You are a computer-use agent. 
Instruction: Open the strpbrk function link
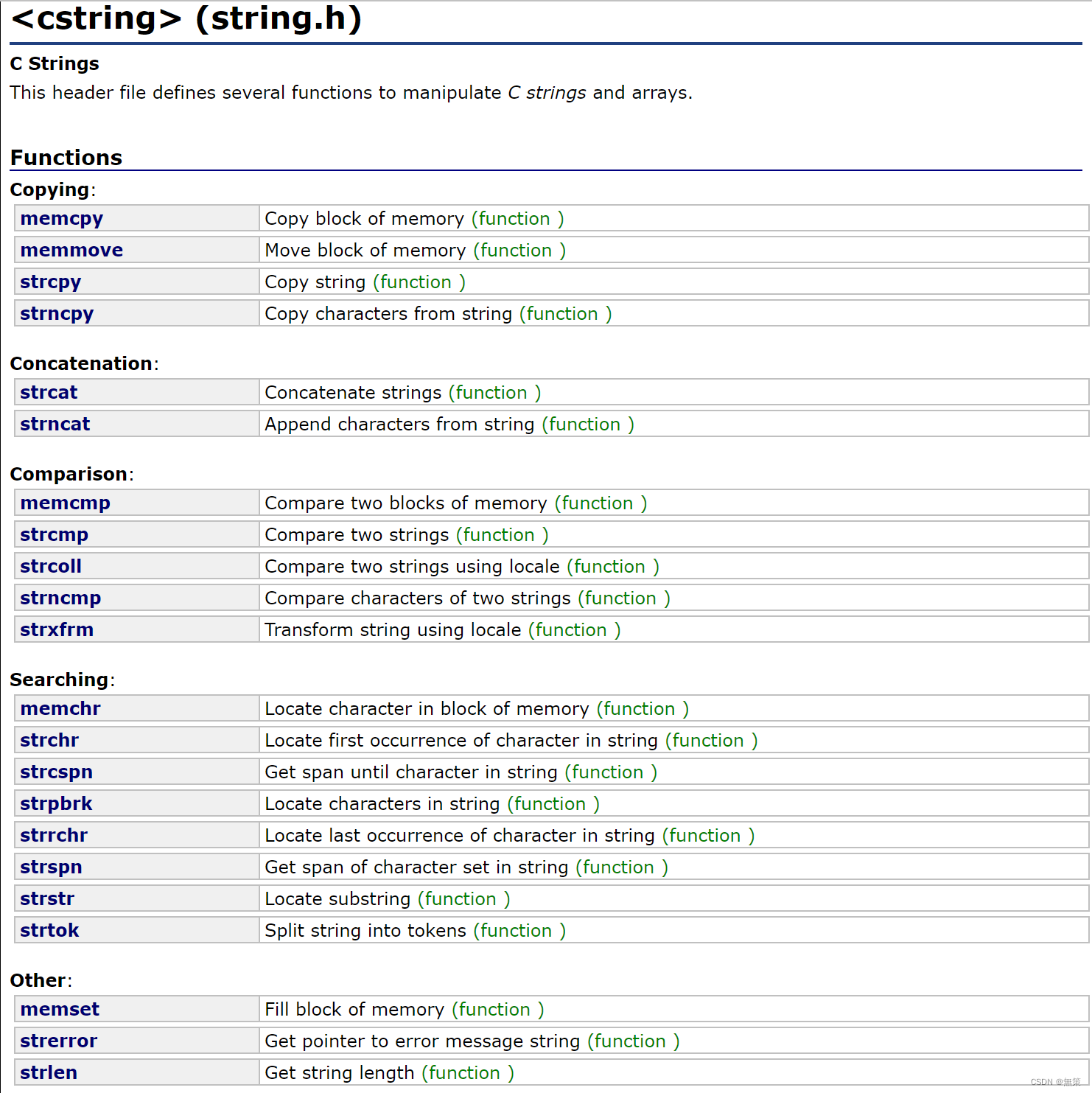click(57, 804)
